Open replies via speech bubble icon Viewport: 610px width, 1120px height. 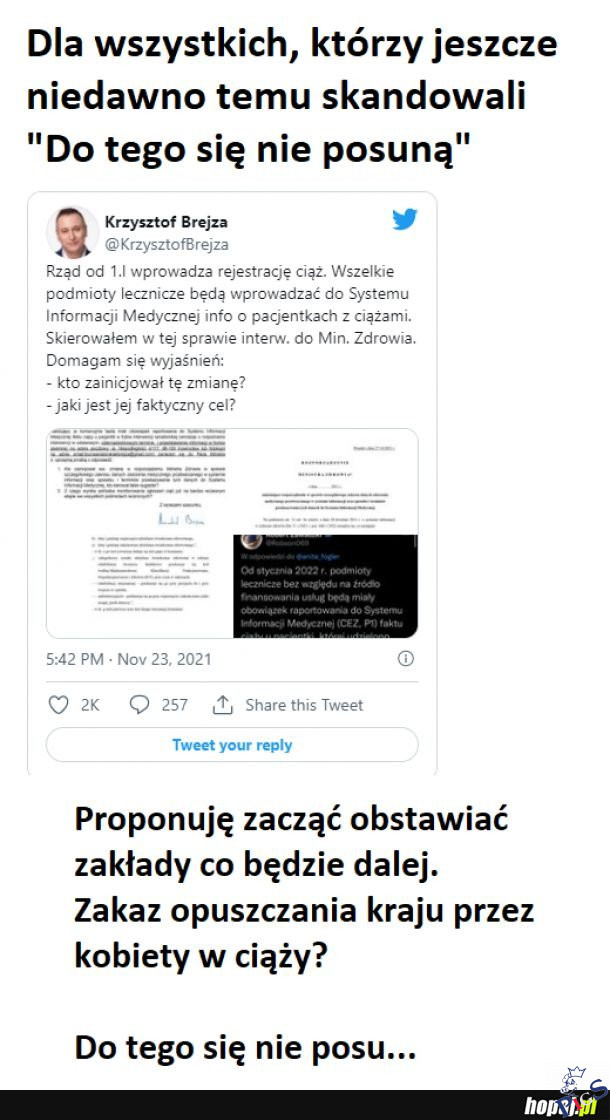(x=140, y=705)
